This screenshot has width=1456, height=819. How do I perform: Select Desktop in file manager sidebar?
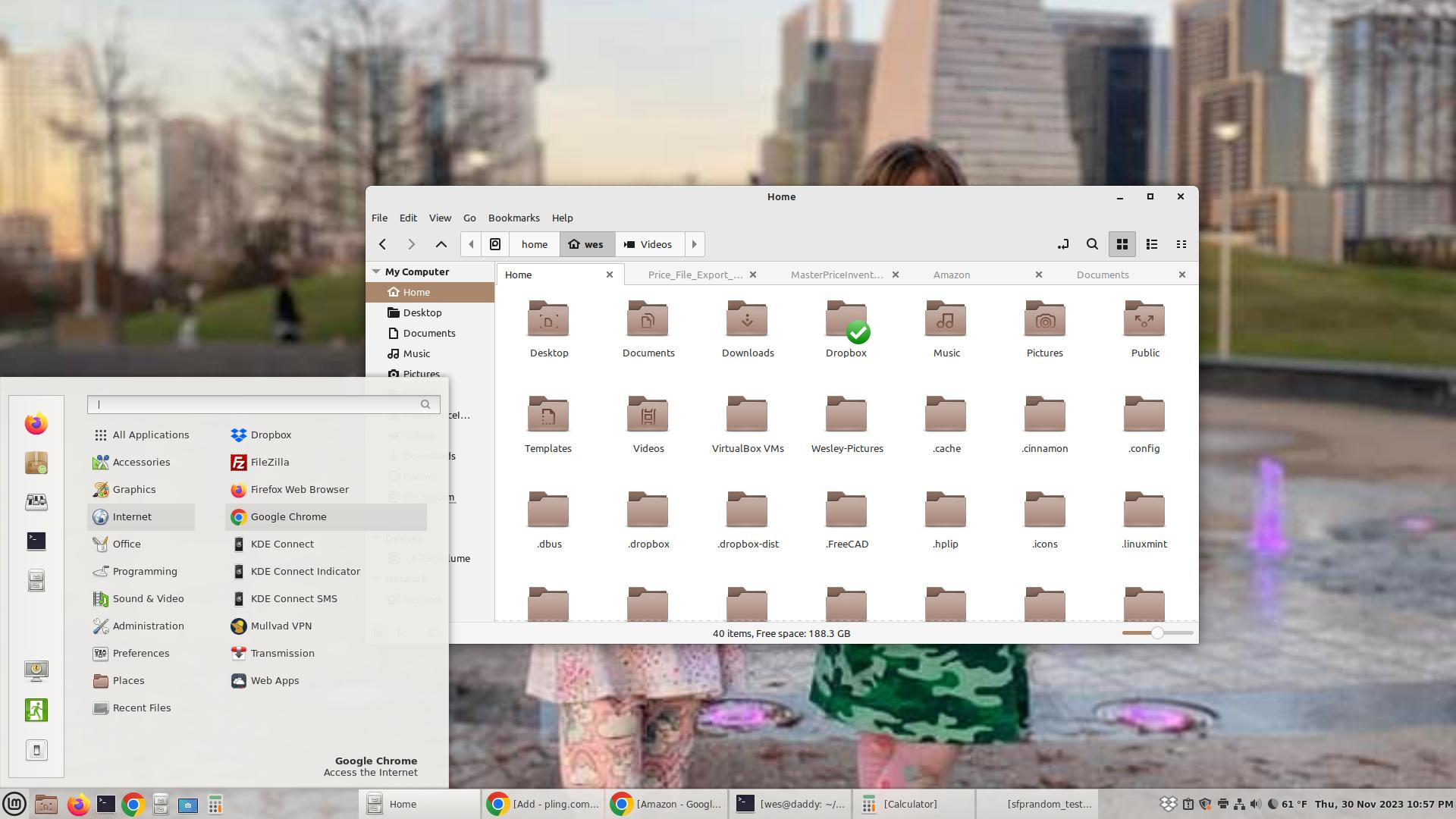tap(429, 312)
